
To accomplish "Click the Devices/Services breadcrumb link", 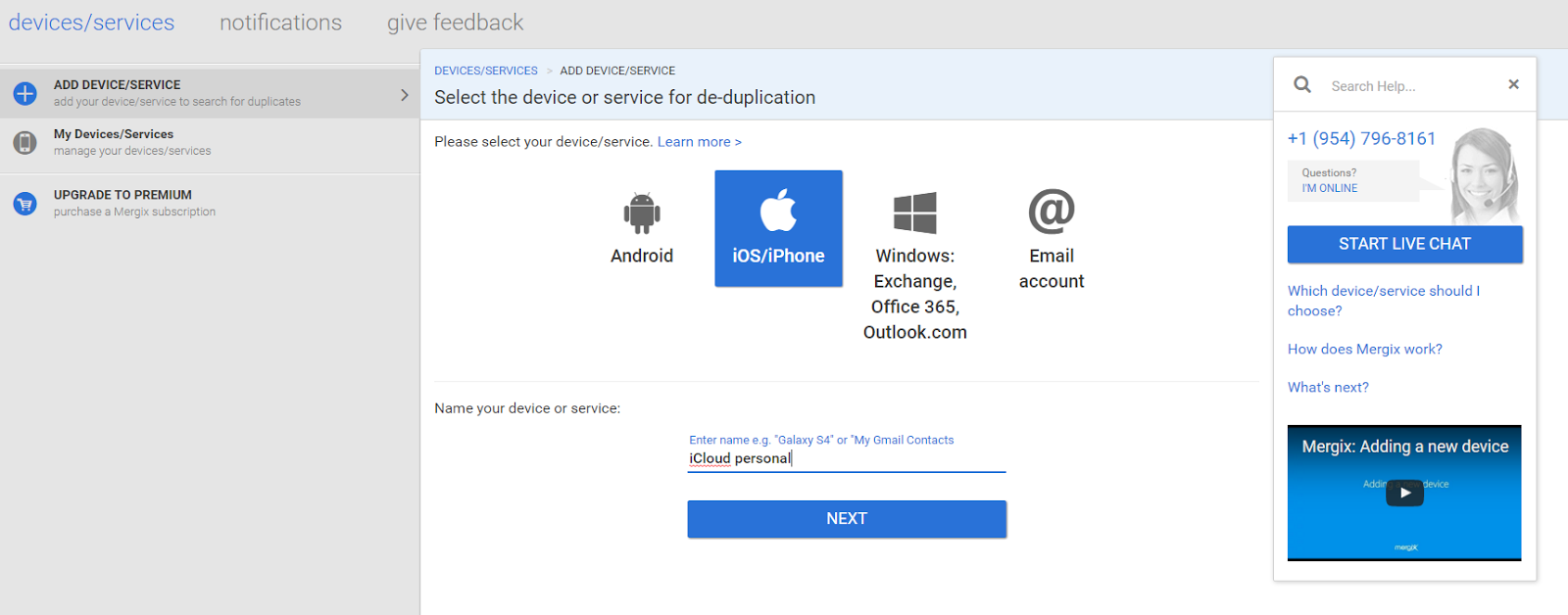I will coord(486,71).
